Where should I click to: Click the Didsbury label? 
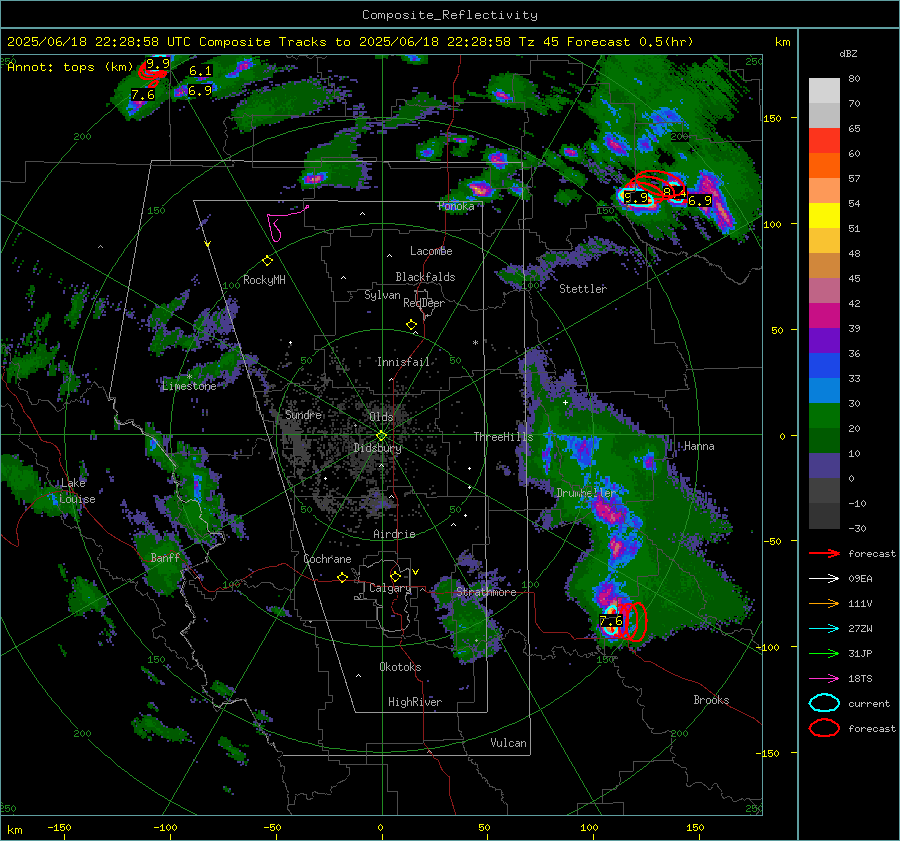377,448
